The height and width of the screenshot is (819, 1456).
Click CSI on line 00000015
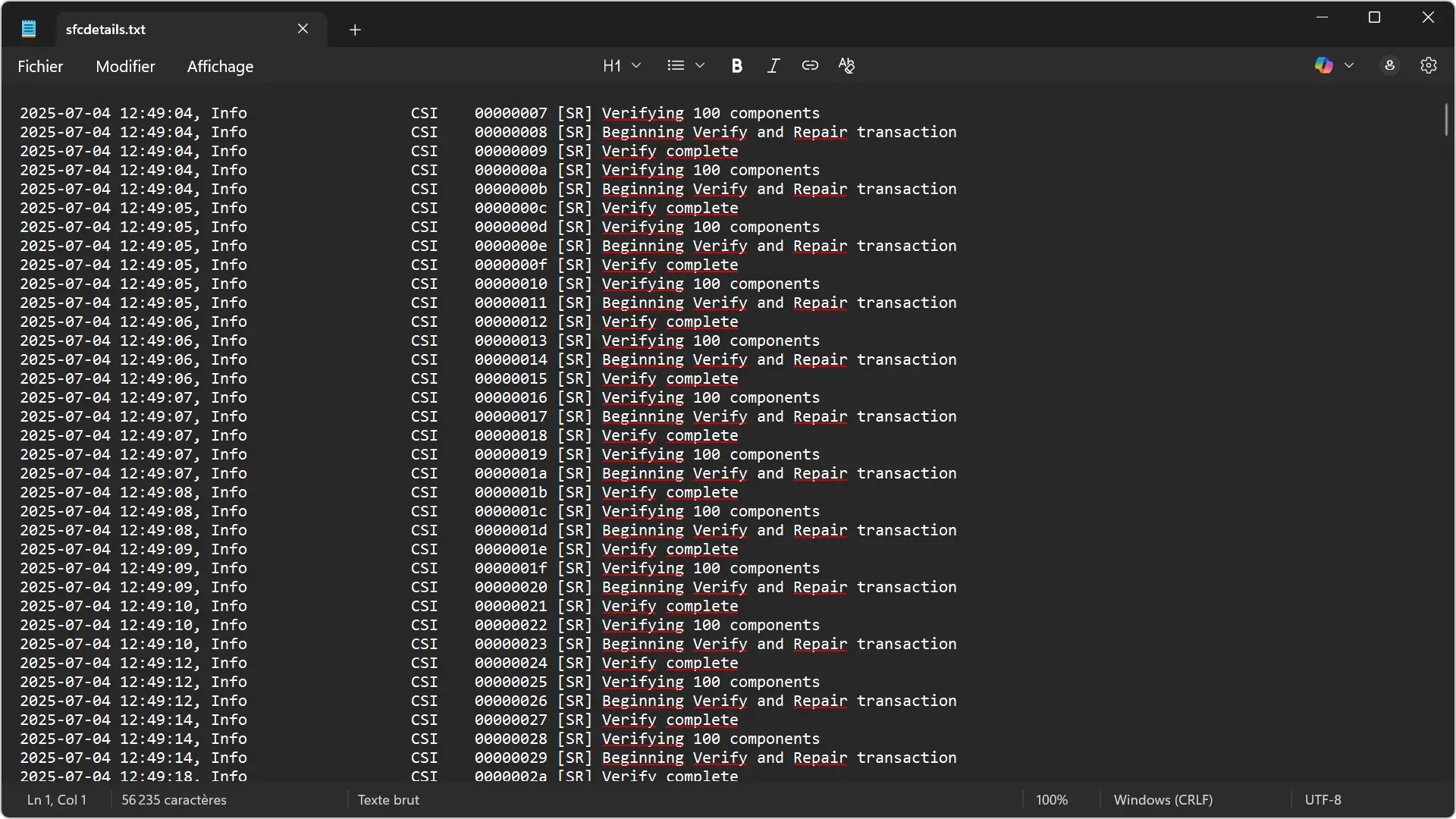[424, 378]
